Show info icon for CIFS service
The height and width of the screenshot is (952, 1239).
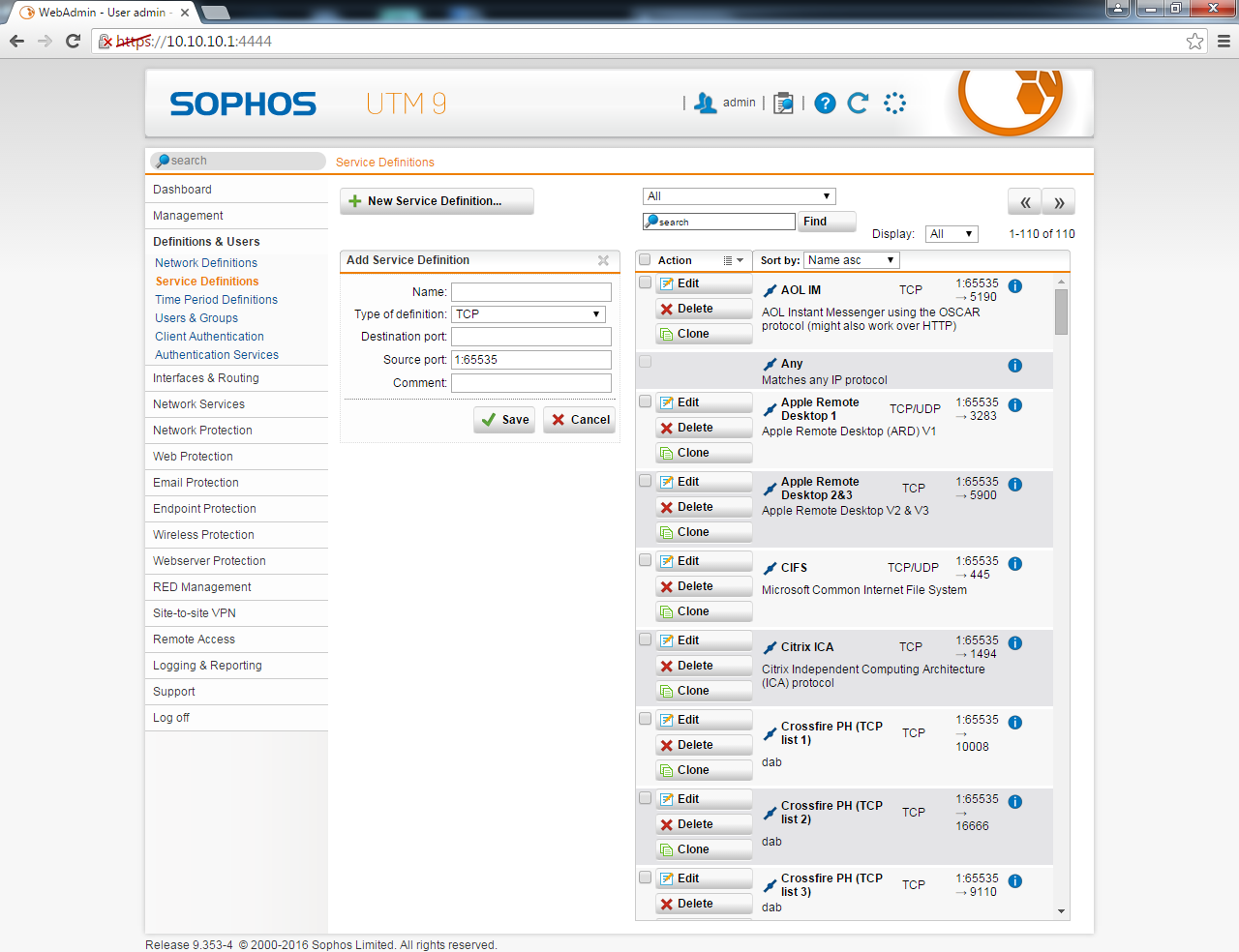(x=1015, y=564)
